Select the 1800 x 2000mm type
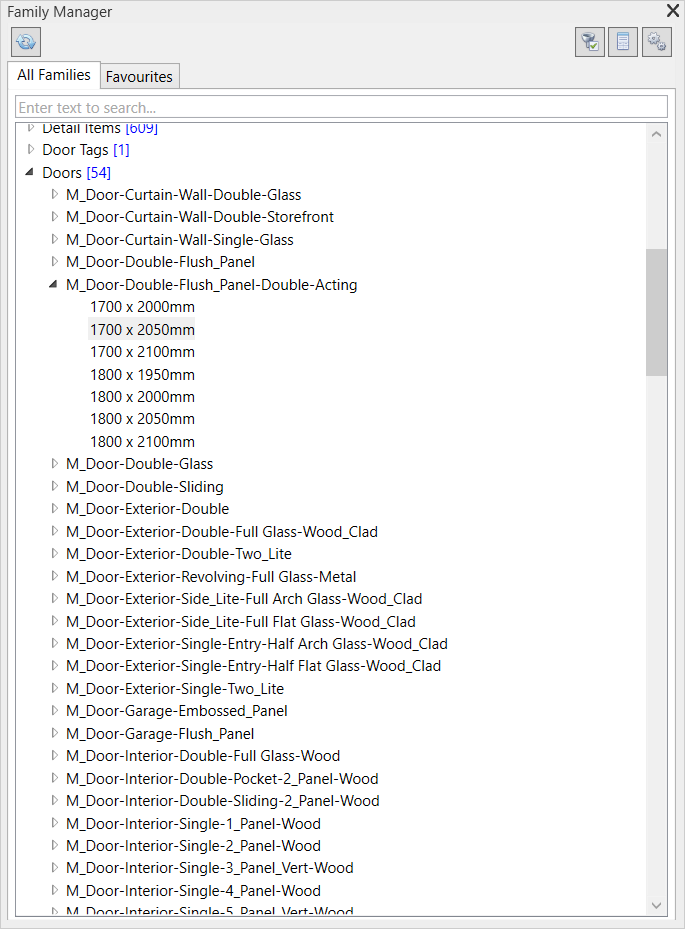685x929 pixels. click(142, 397)
